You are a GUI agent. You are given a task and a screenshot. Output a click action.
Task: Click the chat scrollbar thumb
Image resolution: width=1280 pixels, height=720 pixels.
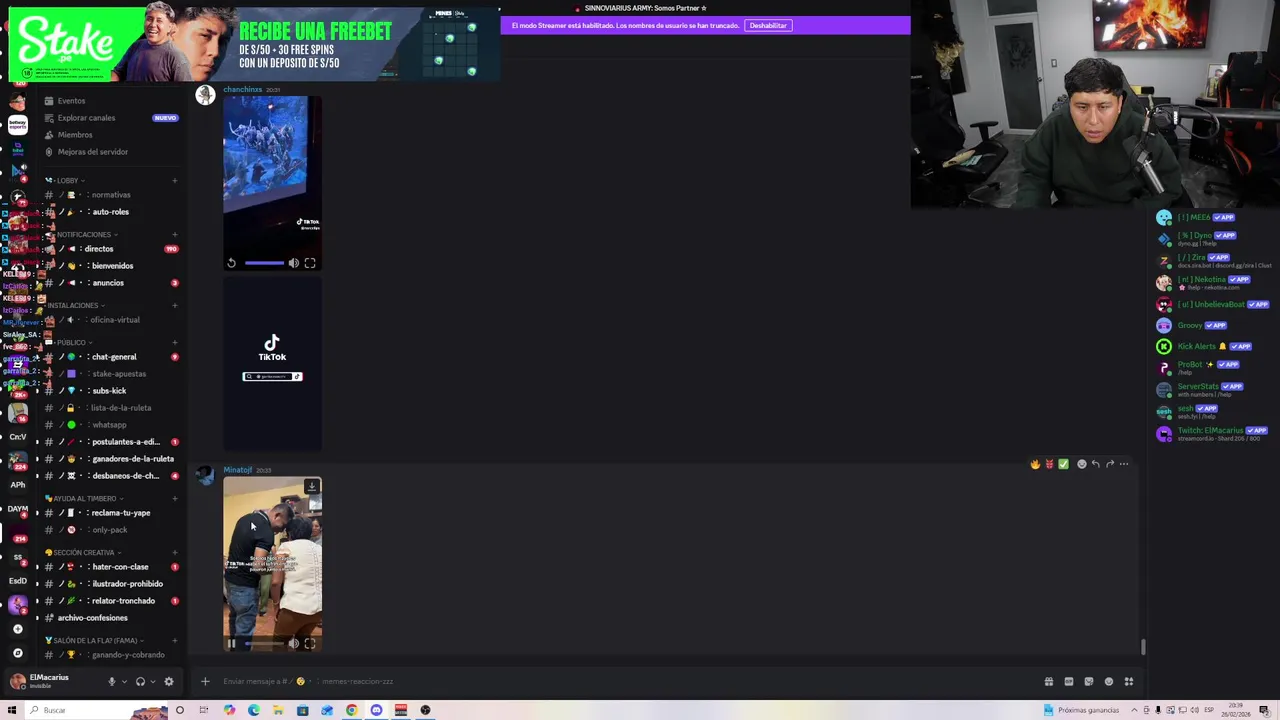[1143, 648]
